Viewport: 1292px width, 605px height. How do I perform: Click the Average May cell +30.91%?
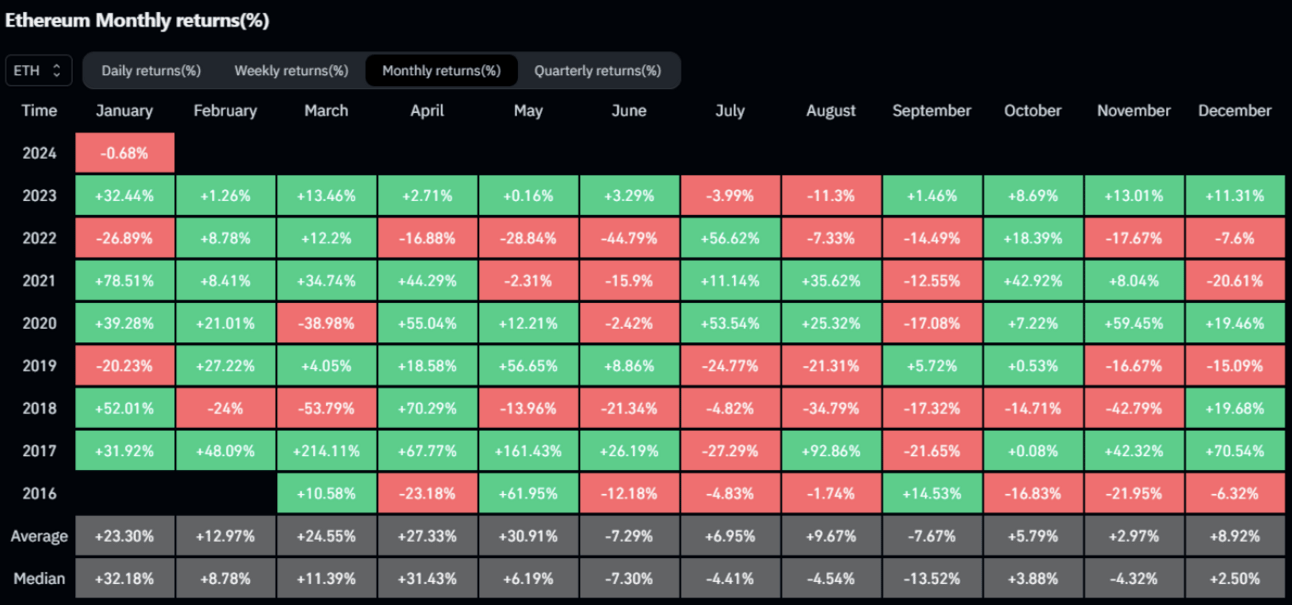(x=528, y=536)
